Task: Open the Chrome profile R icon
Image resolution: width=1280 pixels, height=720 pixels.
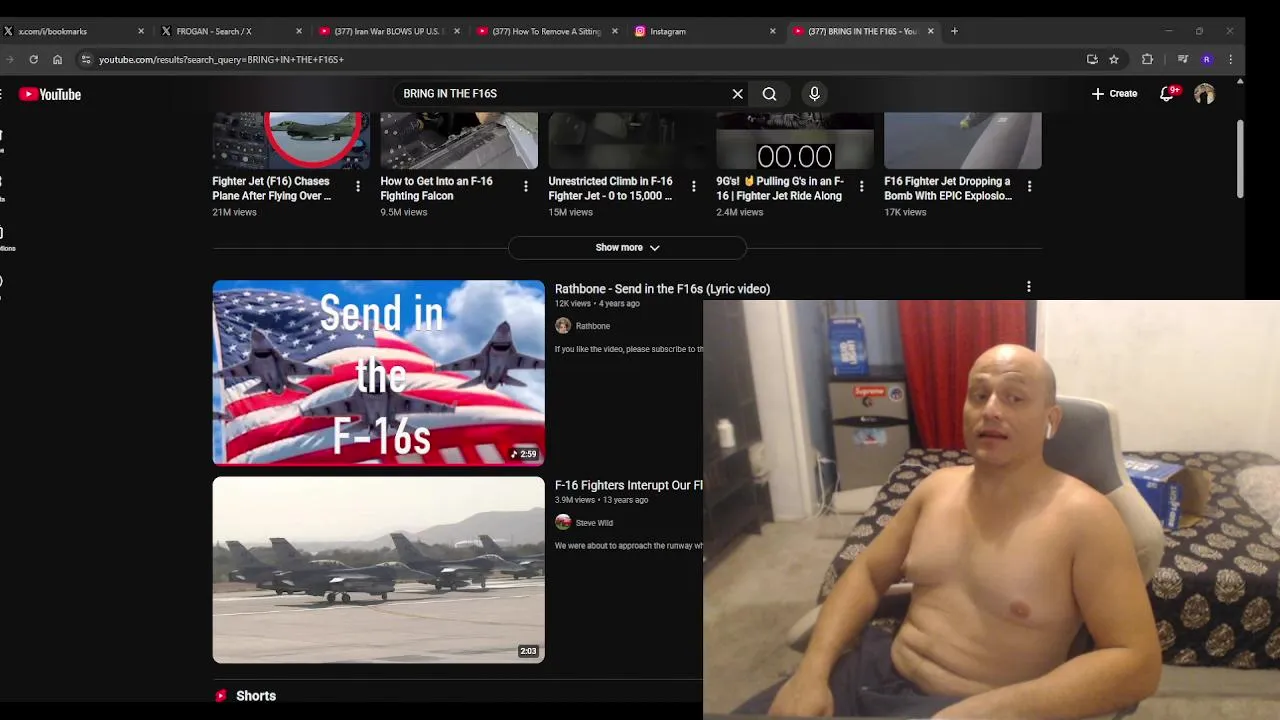Action: pyautogui.click(x=1207, y=59)
